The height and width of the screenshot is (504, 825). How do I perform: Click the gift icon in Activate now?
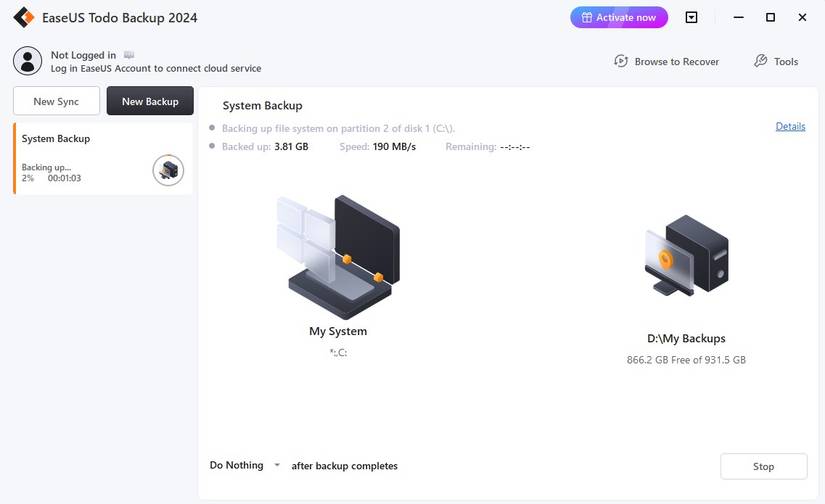coord(586,17)
